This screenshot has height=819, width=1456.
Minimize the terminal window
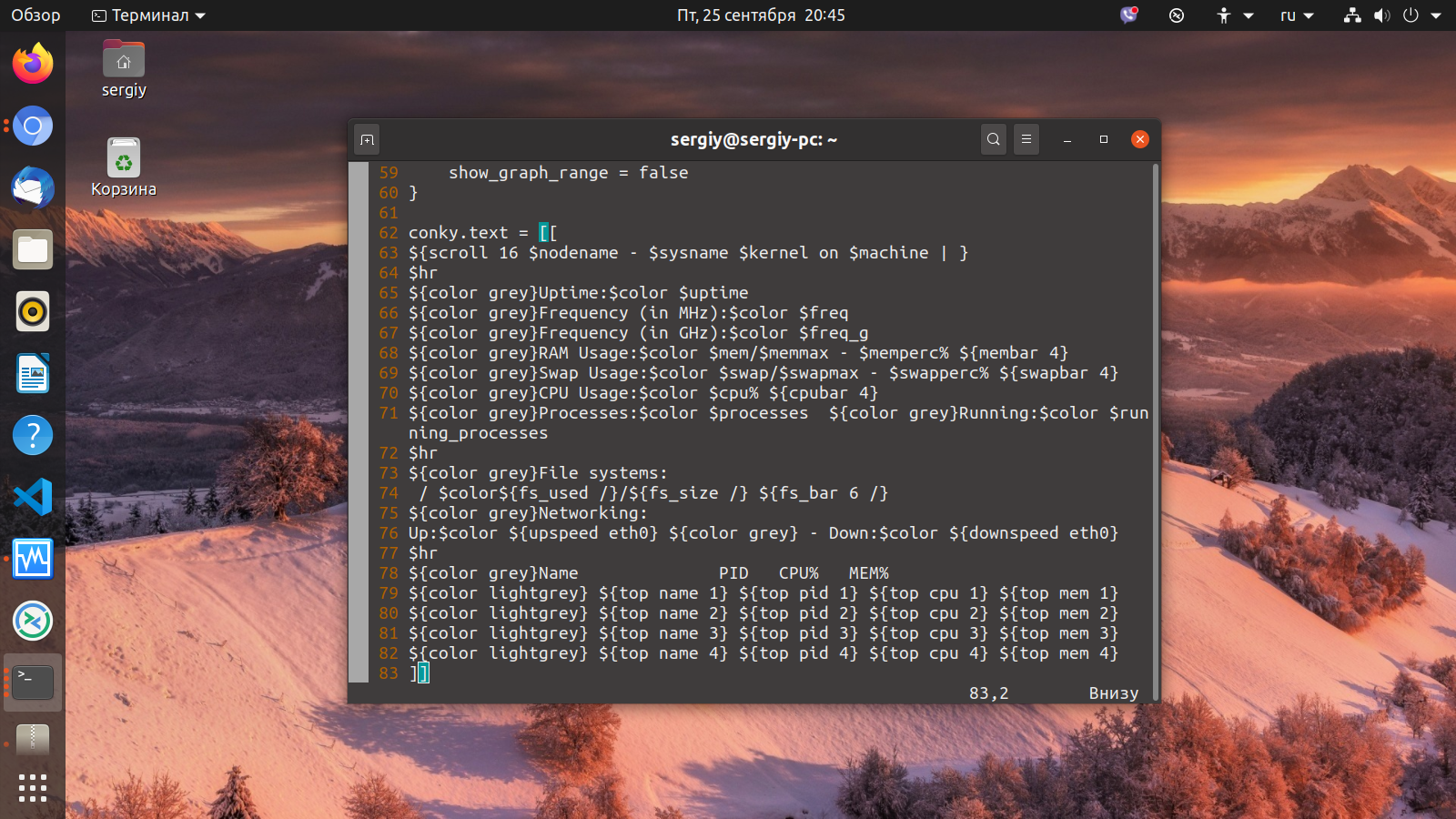click(x=1067, y=139)
